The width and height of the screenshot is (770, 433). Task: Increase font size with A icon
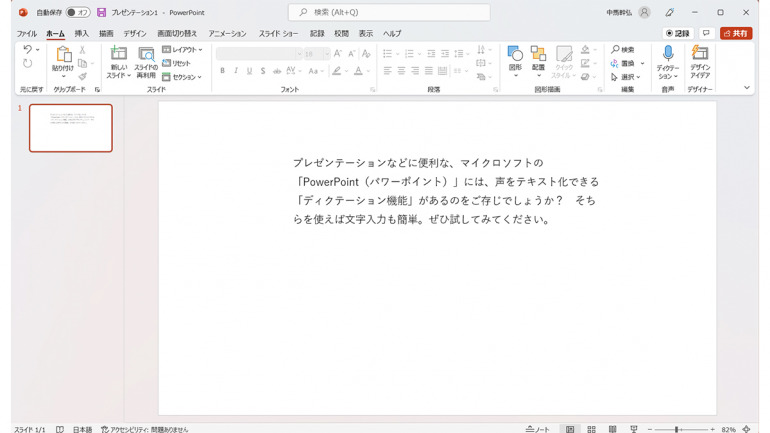click(x=338, y=54)
